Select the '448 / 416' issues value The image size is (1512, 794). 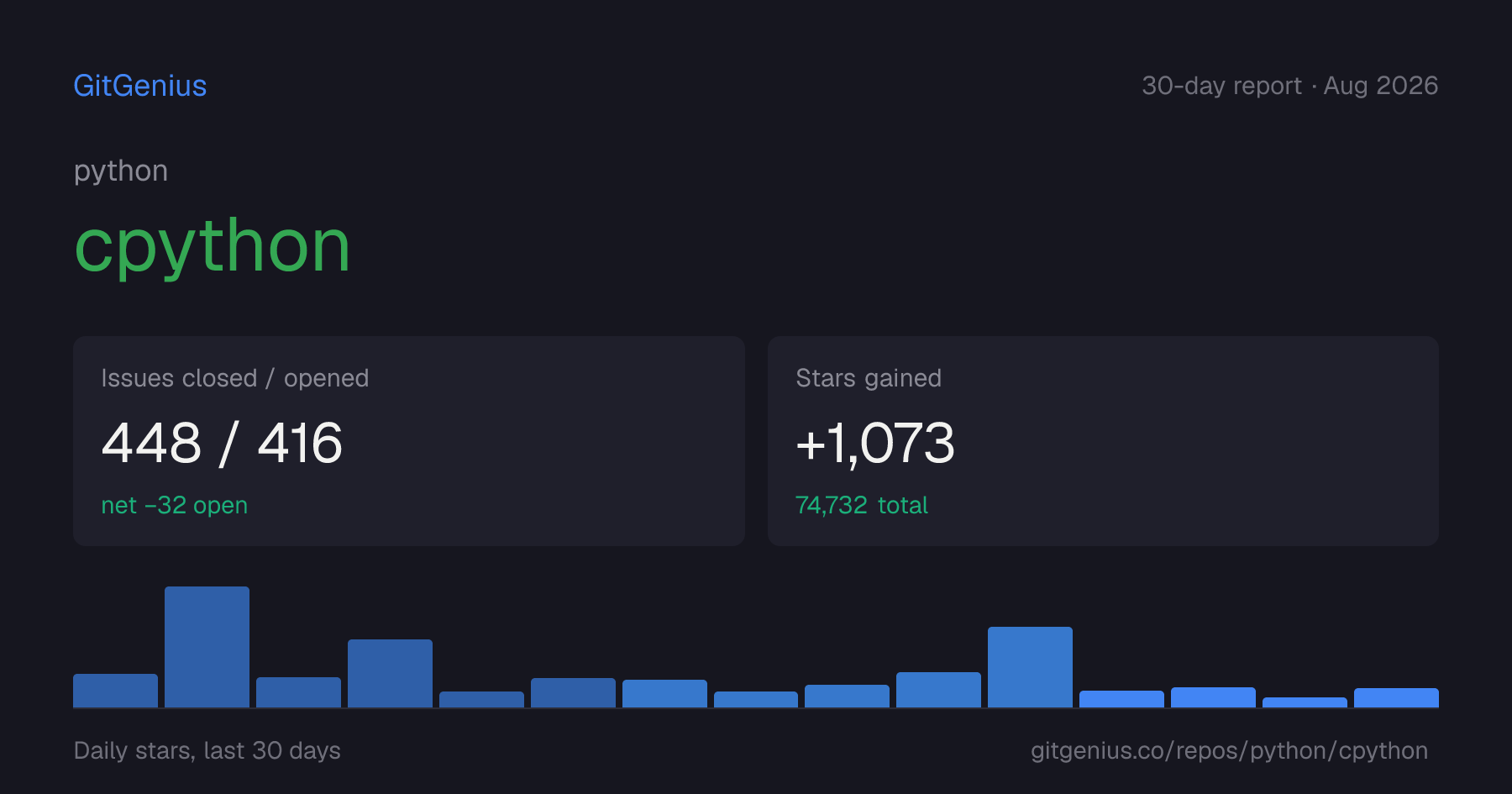tap(222, 443)
